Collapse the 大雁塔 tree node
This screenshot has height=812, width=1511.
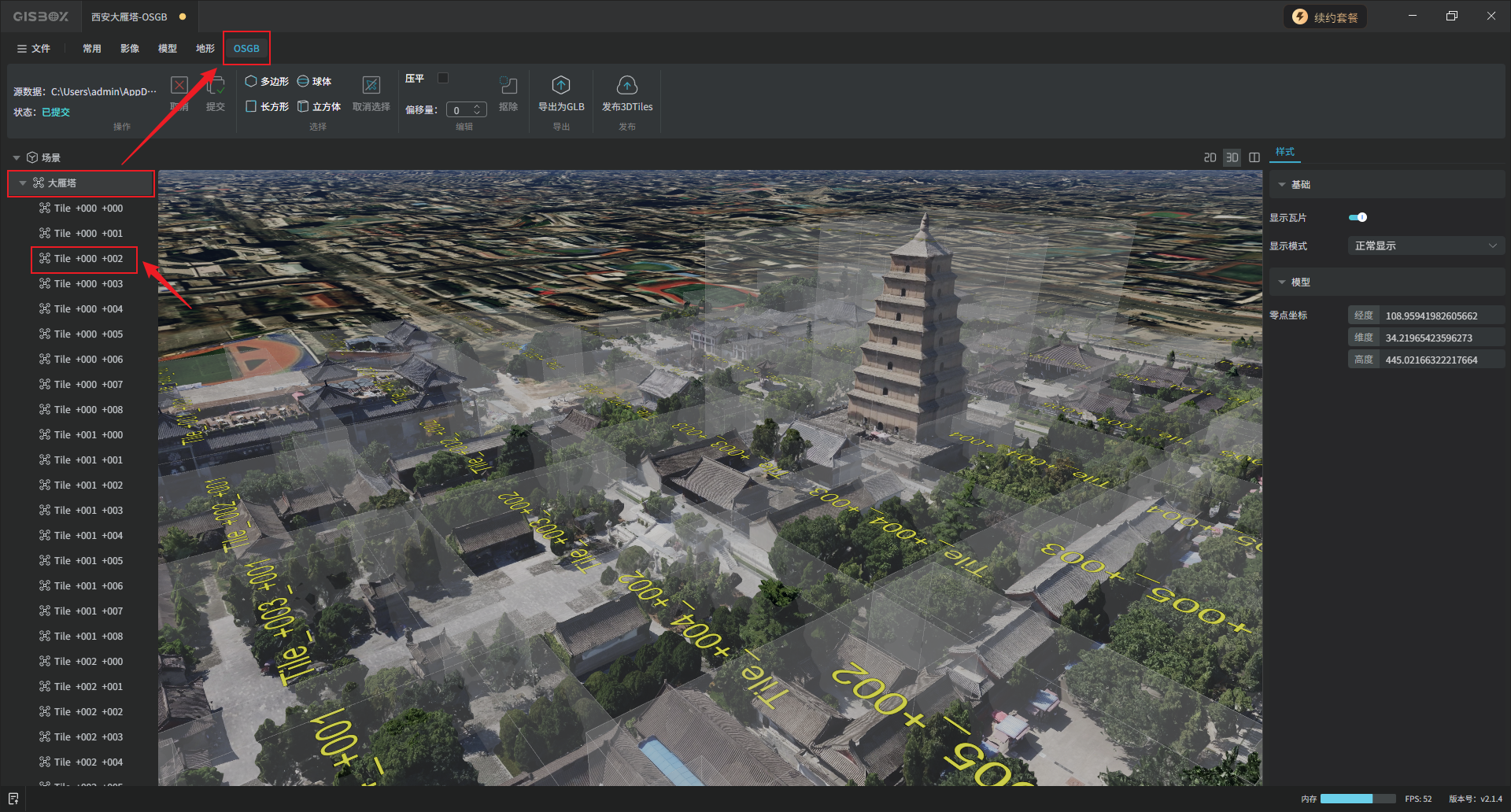pyautogui.click(x=23, y=183)
